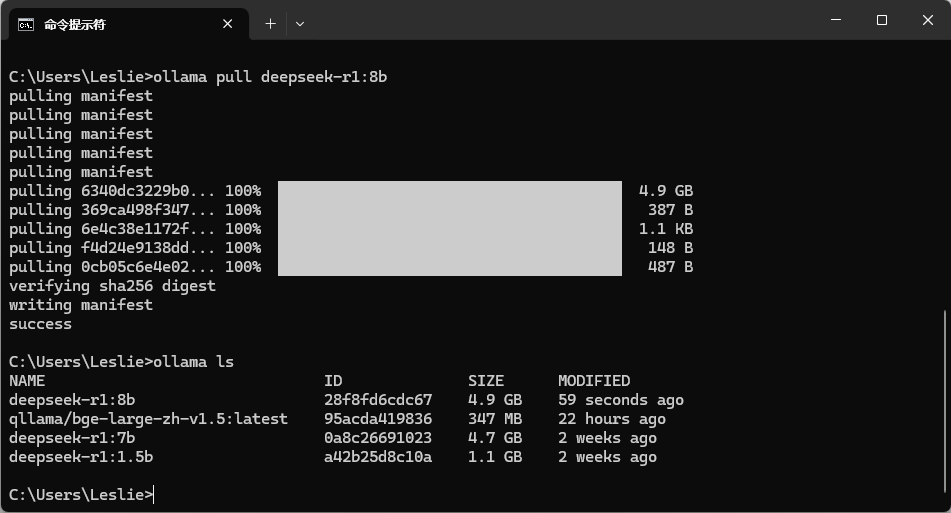Screen dimensions: 951x513
Task: Minimize the terminal window
Action: point(835,20)
